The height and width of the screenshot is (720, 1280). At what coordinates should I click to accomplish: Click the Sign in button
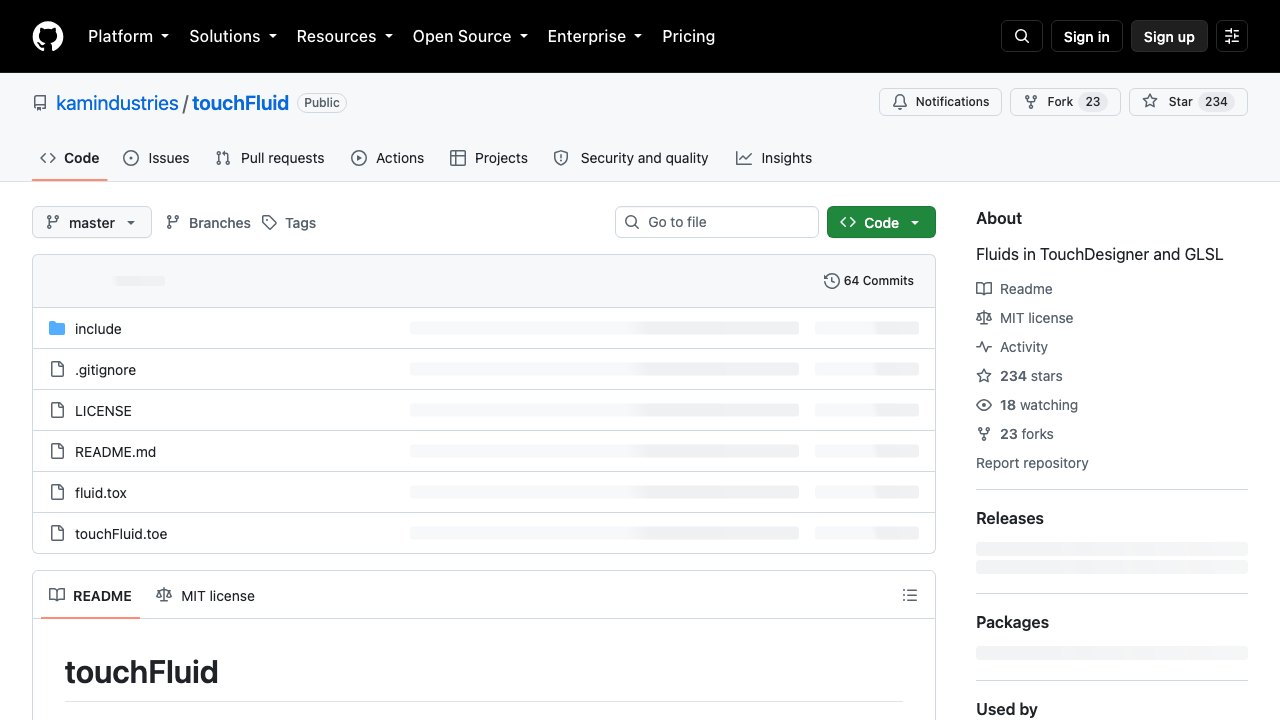tap(1087, 36)
